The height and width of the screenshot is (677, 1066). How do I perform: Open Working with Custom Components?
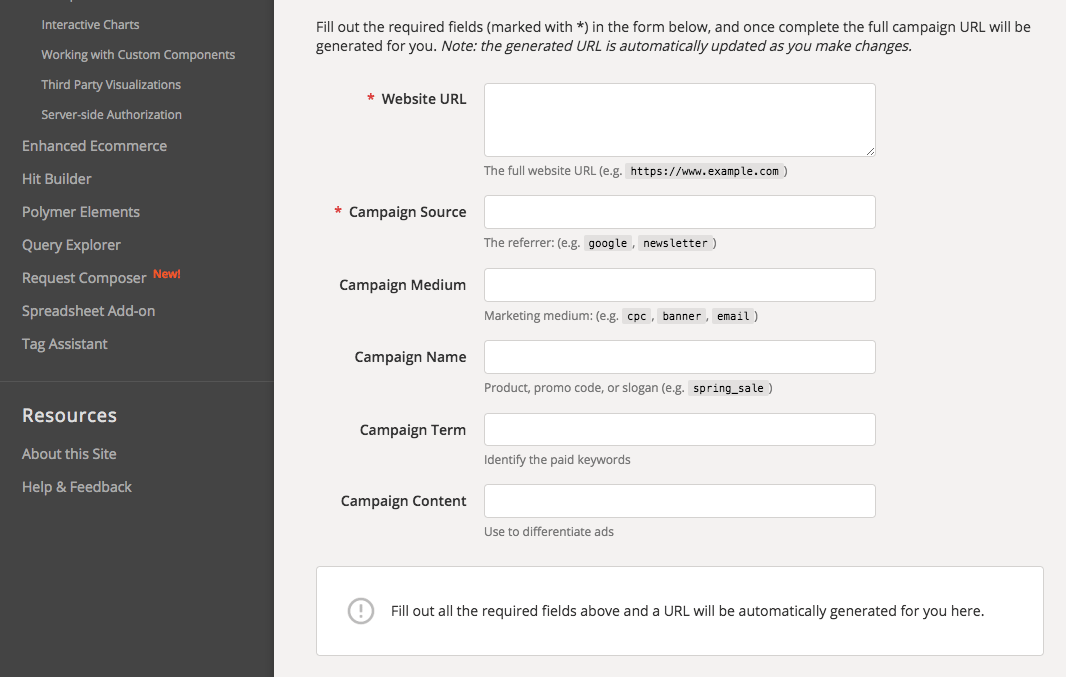coord(138,54)
